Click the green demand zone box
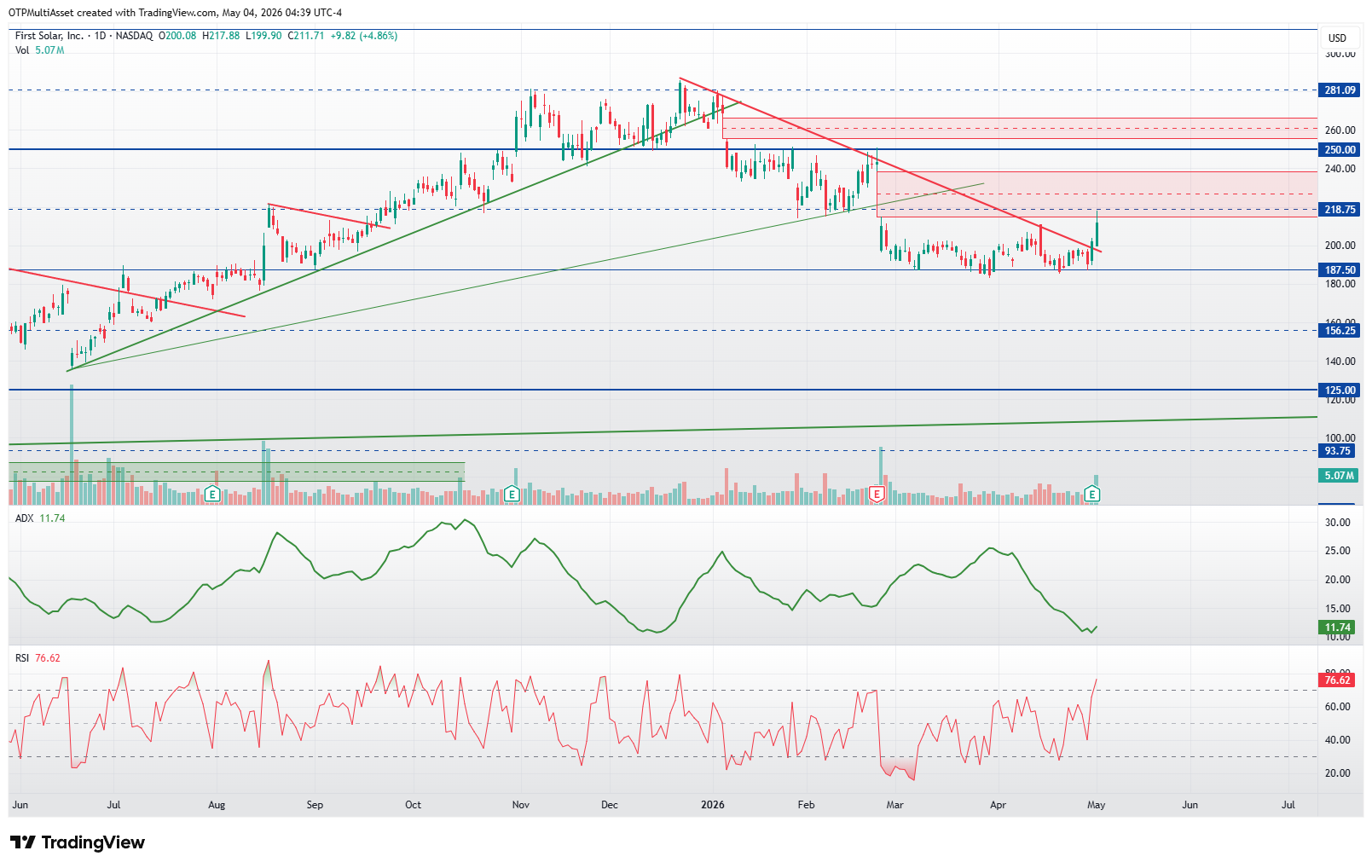Viewport: 1372px width, 868px height. click(x=237, y=472)
